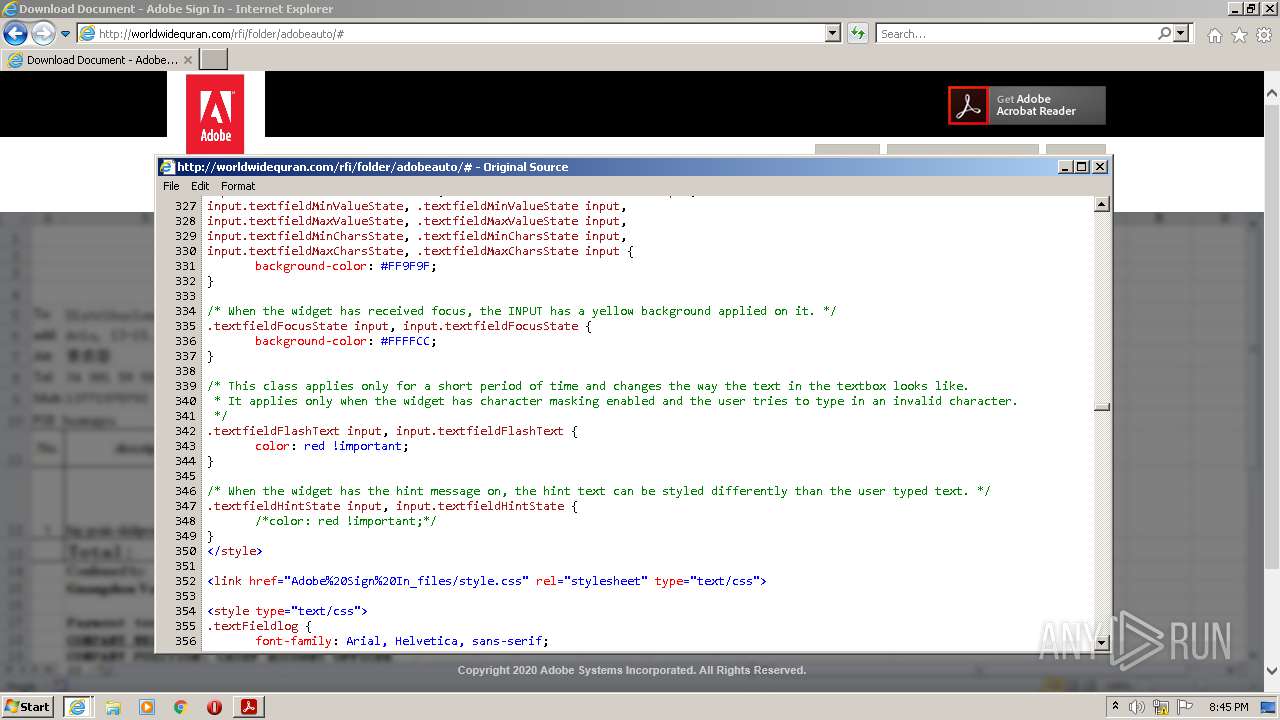
Task: Go forward with the IE forward arrow
Action: point(43,34)
